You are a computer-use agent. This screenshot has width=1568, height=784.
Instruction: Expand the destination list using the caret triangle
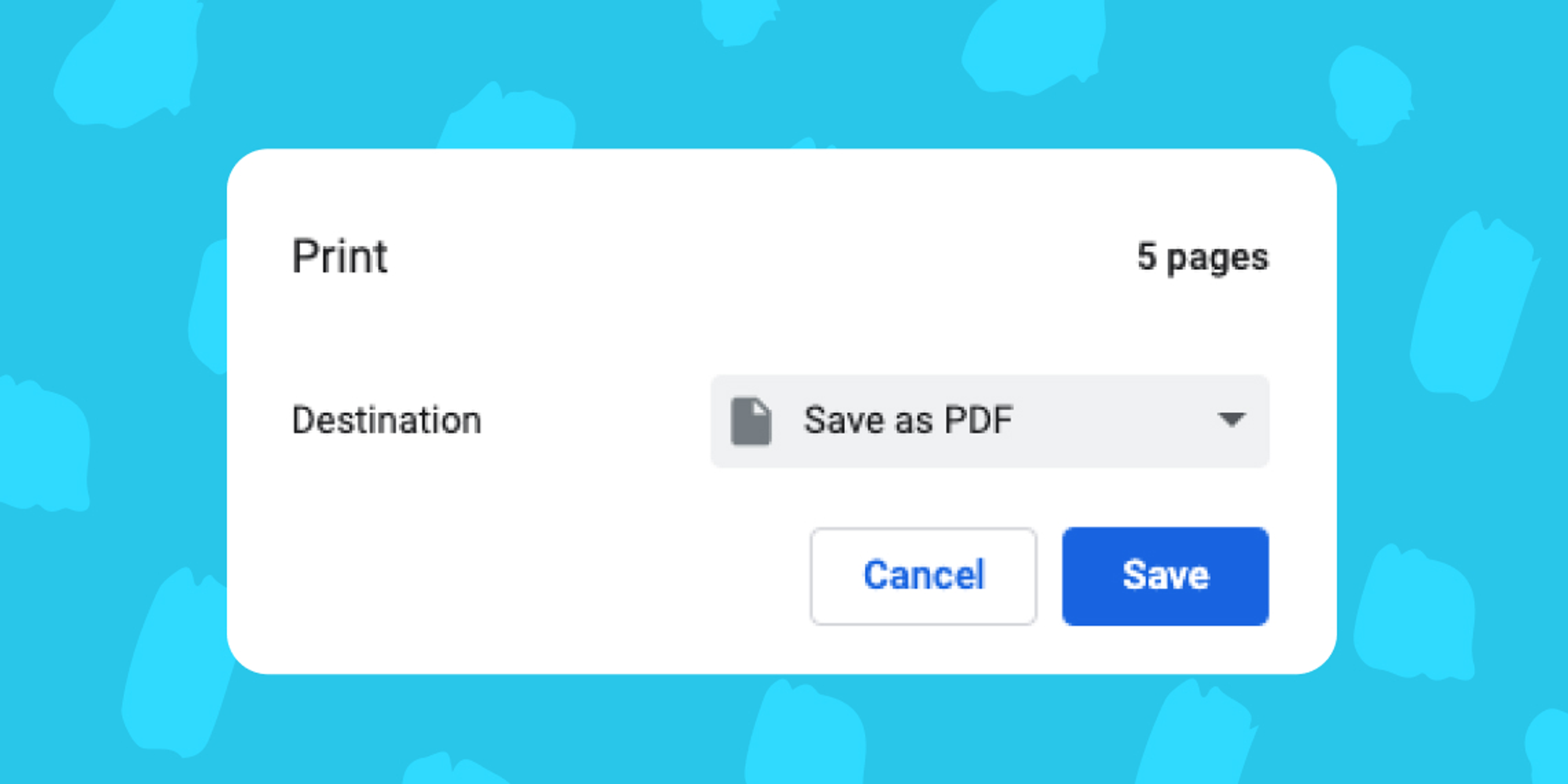coord(1231,419)
